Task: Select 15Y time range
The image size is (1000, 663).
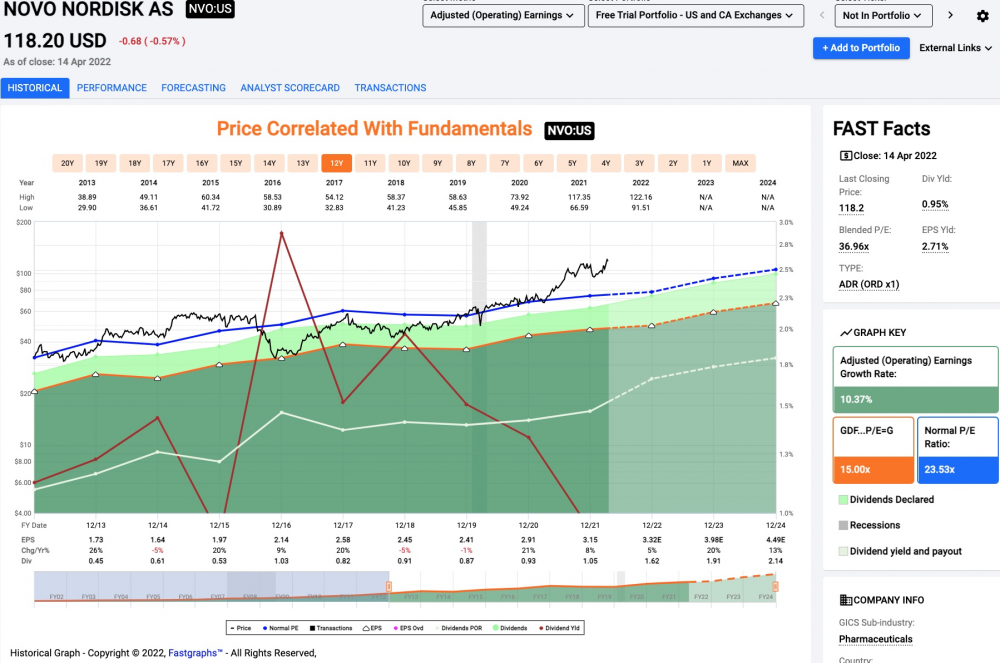Action: coord(236,163)
